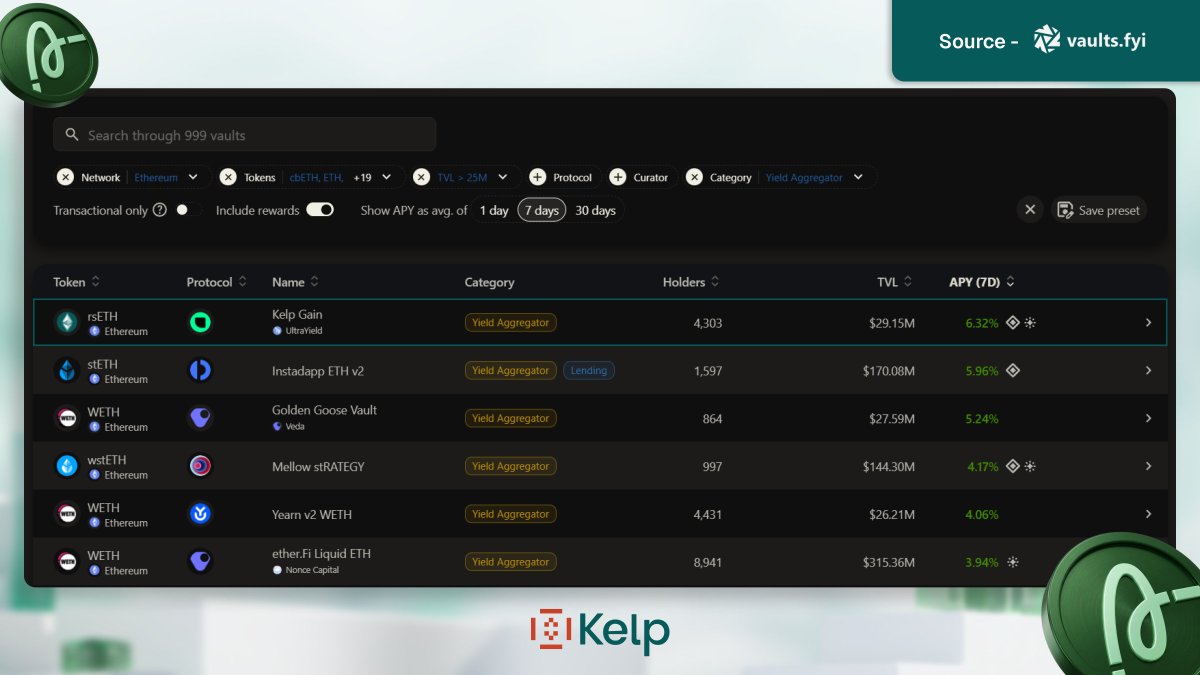Screen dimensions: 1200x675
Task: Sort by the TVL column header
Action: click(x=895, y=282)
